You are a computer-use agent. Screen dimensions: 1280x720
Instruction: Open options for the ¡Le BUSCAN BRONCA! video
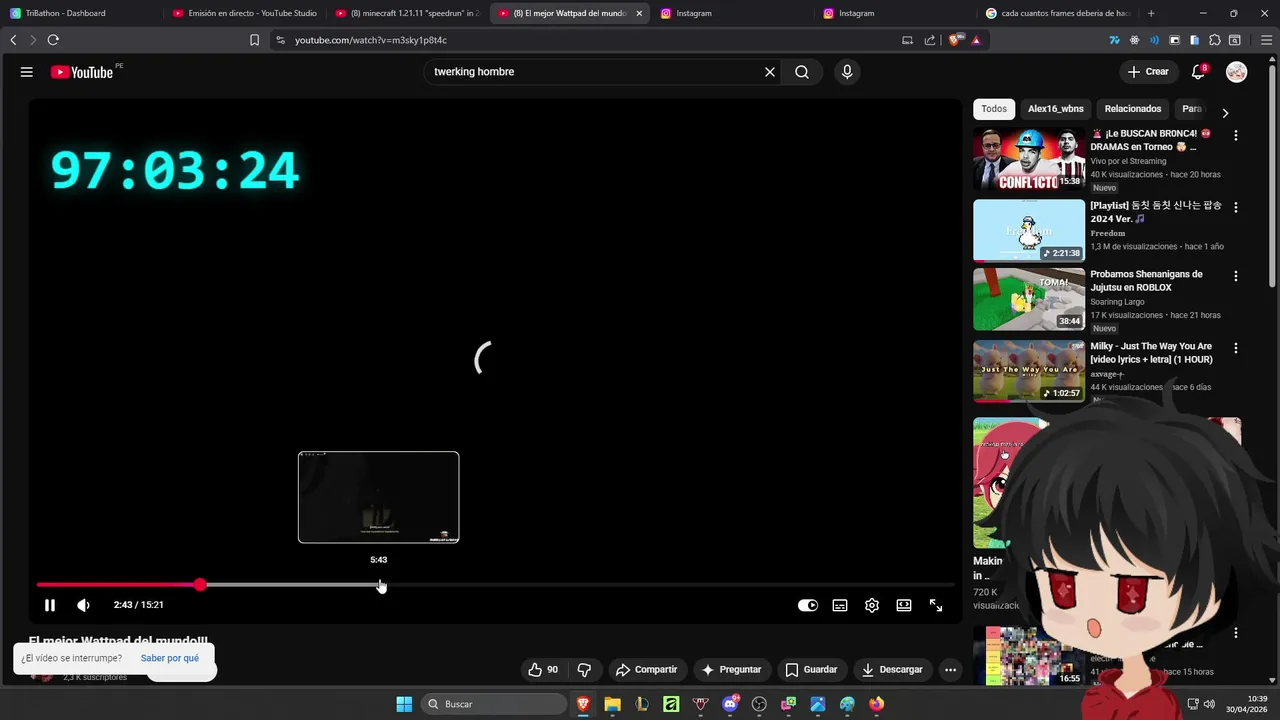(1236, 135)
